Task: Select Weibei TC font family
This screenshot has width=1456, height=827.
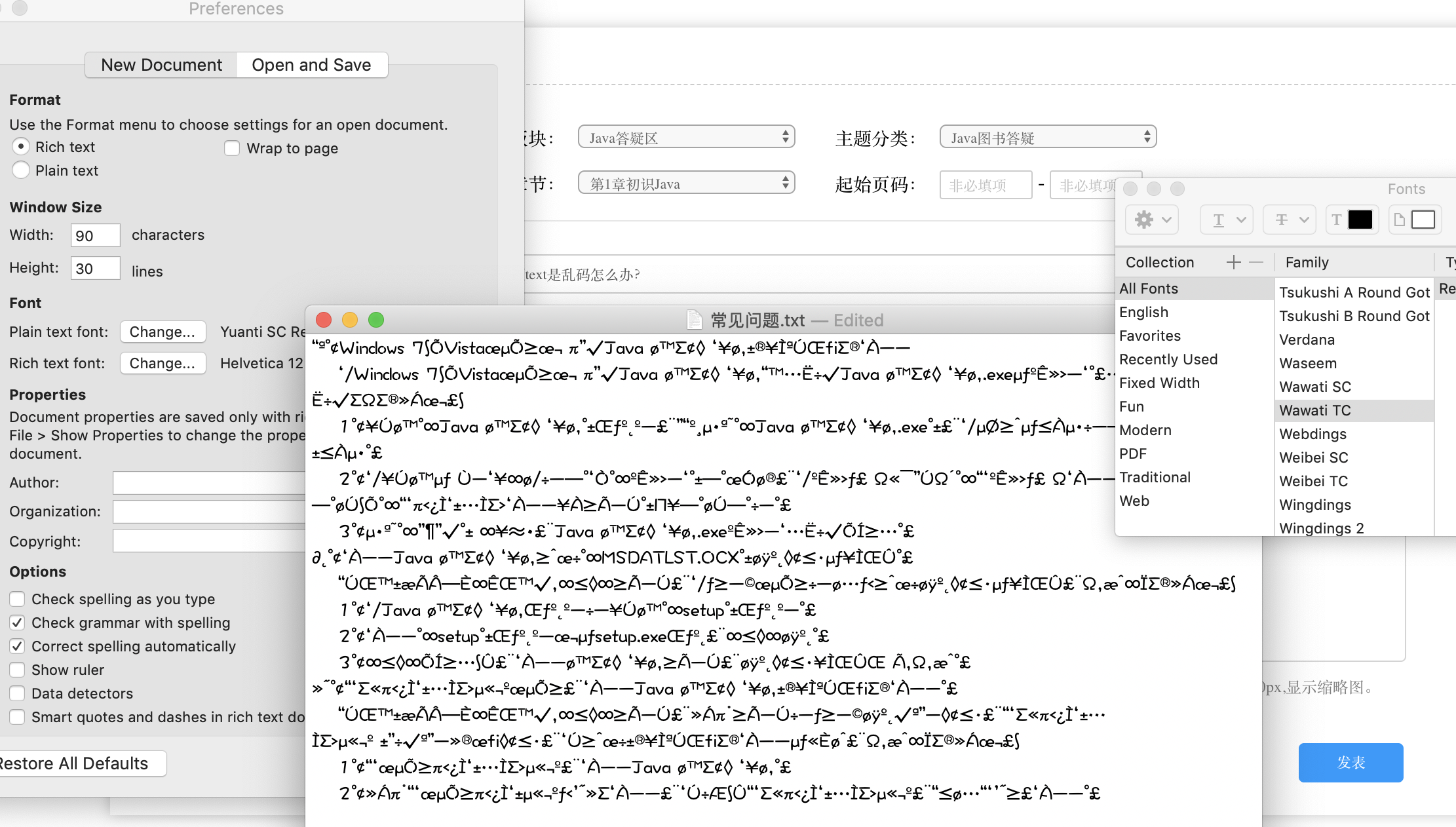Action: click(1354, 481)
